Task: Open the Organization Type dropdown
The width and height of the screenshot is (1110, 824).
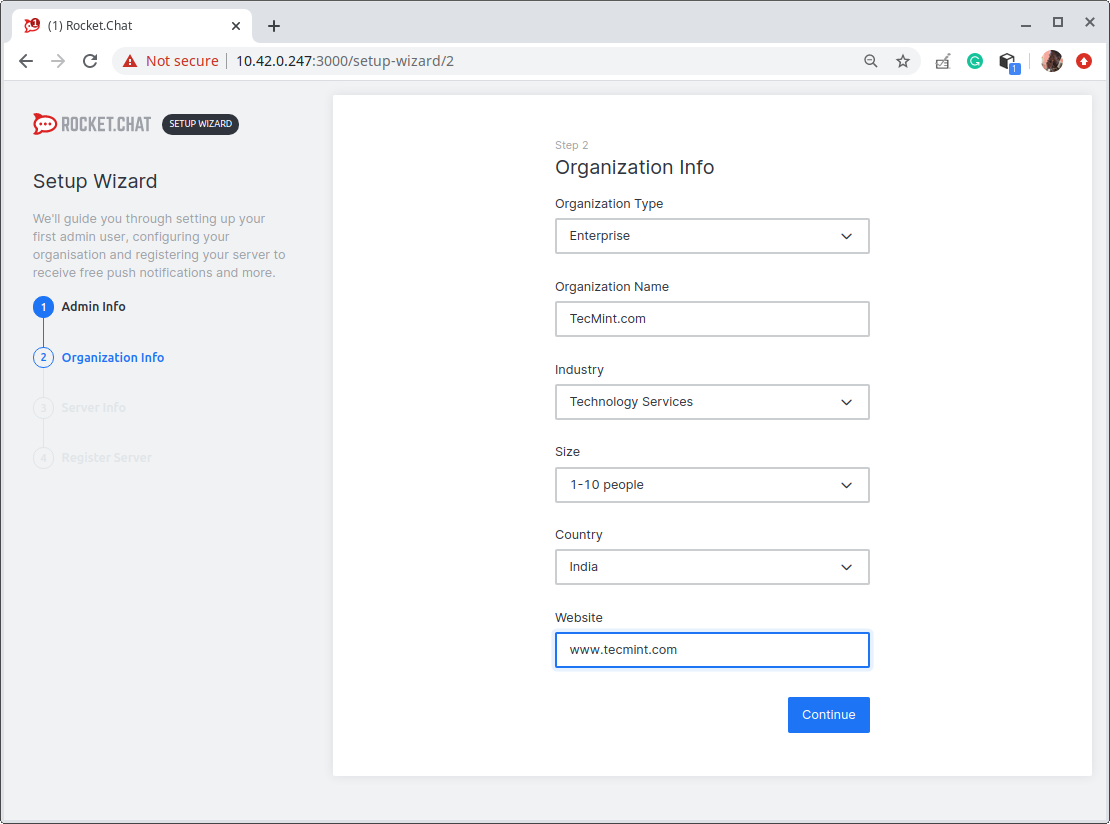Action: (x=712, y=236)
